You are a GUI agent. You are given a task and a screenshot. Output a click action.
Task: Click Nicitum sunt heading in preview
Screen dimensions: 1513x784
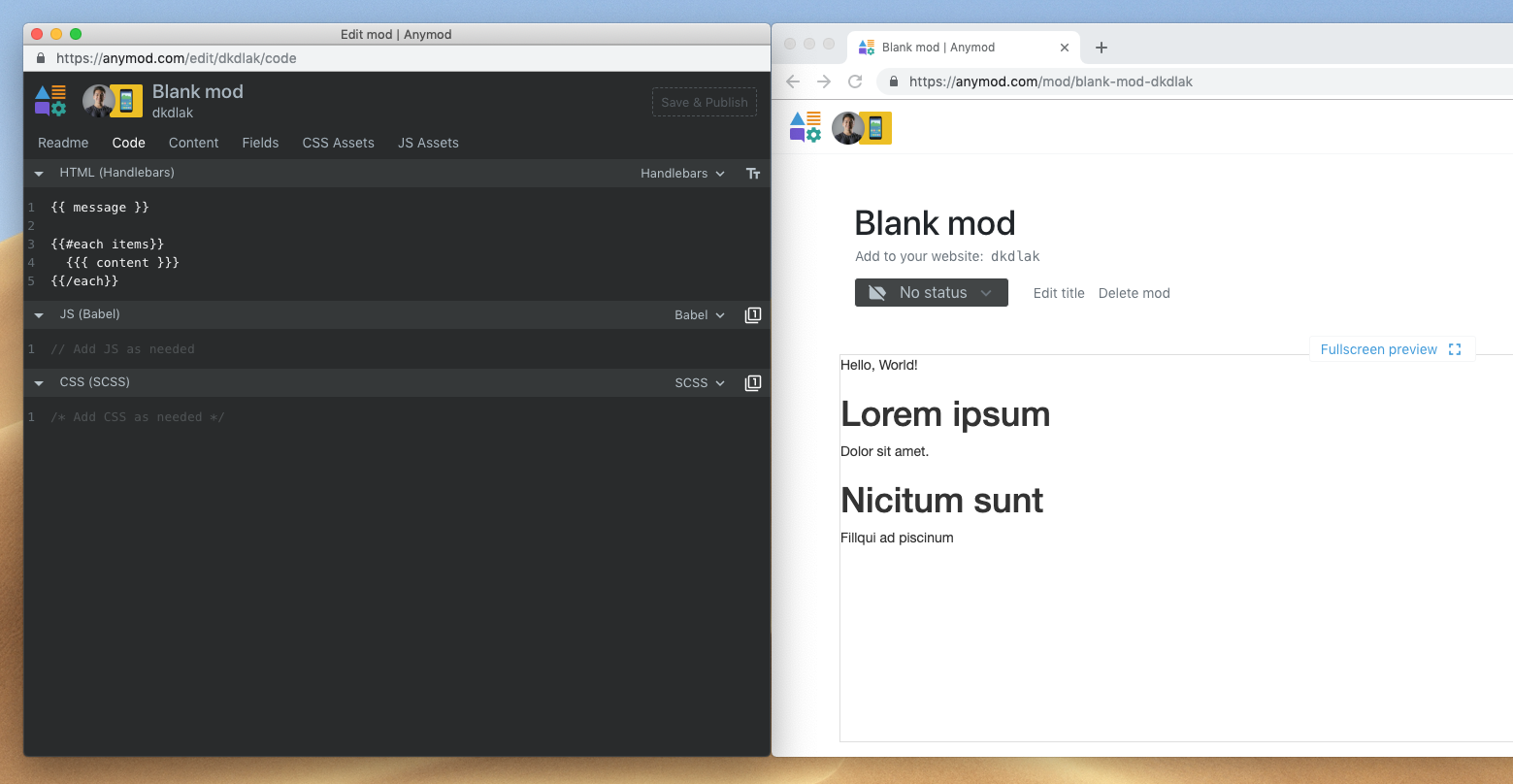[x=942, y=501]
